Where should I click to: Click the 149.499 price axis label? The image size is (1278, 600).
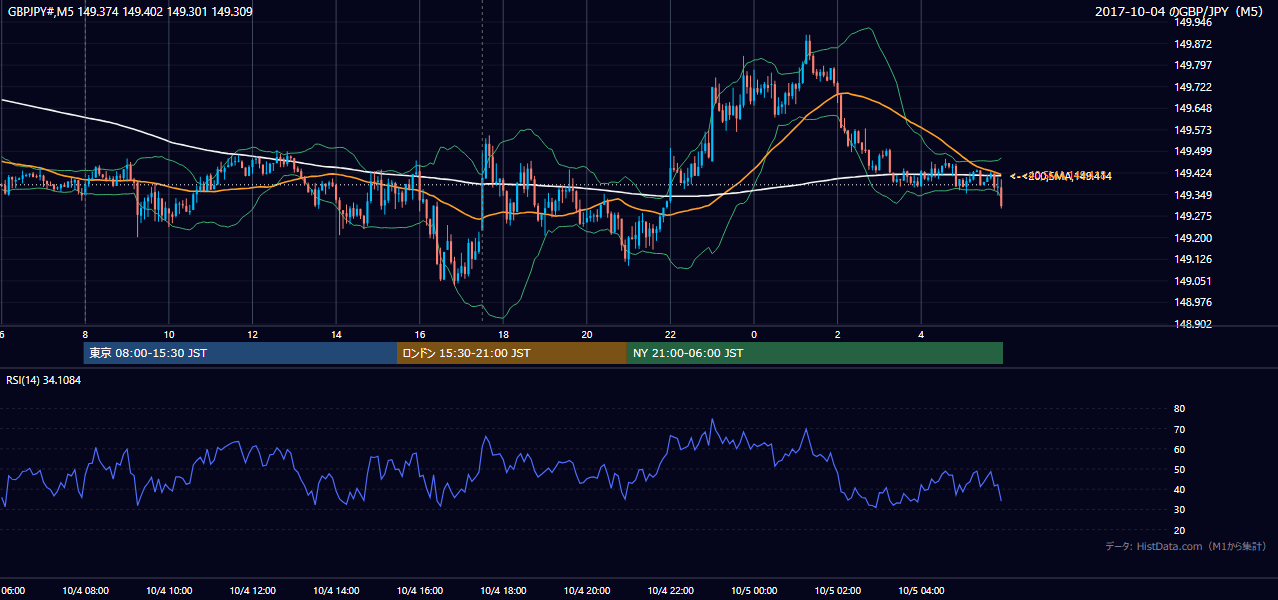(x=1193, y=151)
